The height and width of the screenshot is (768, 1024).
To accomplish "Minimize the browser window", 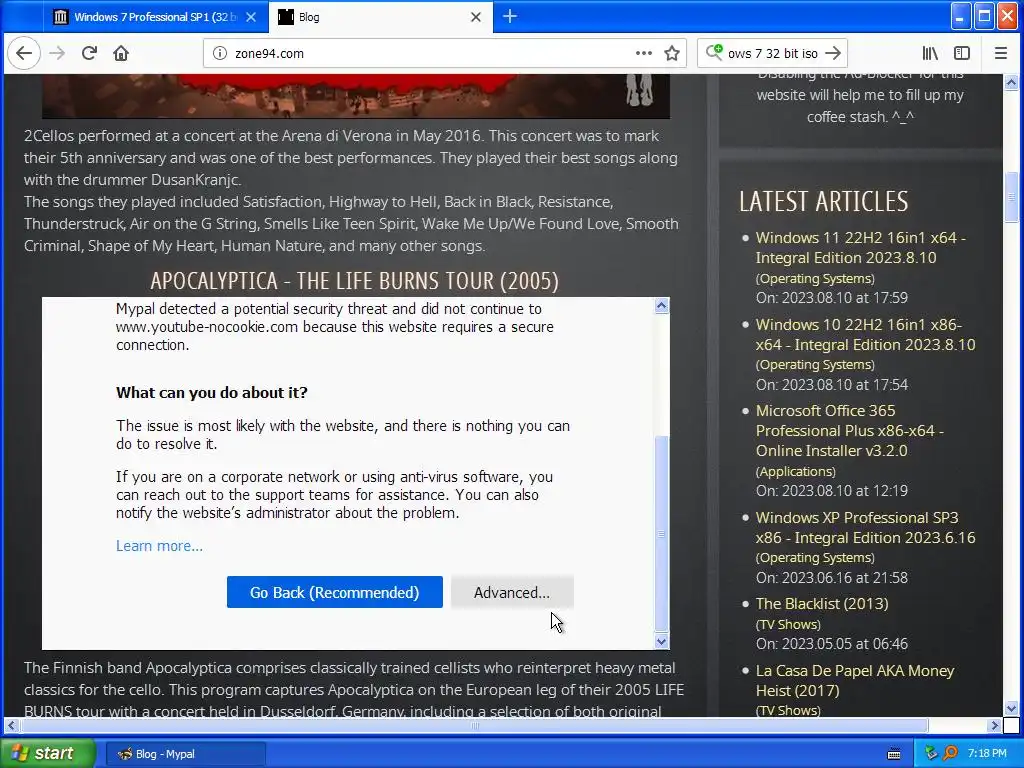I will click(x=960, y=16).
